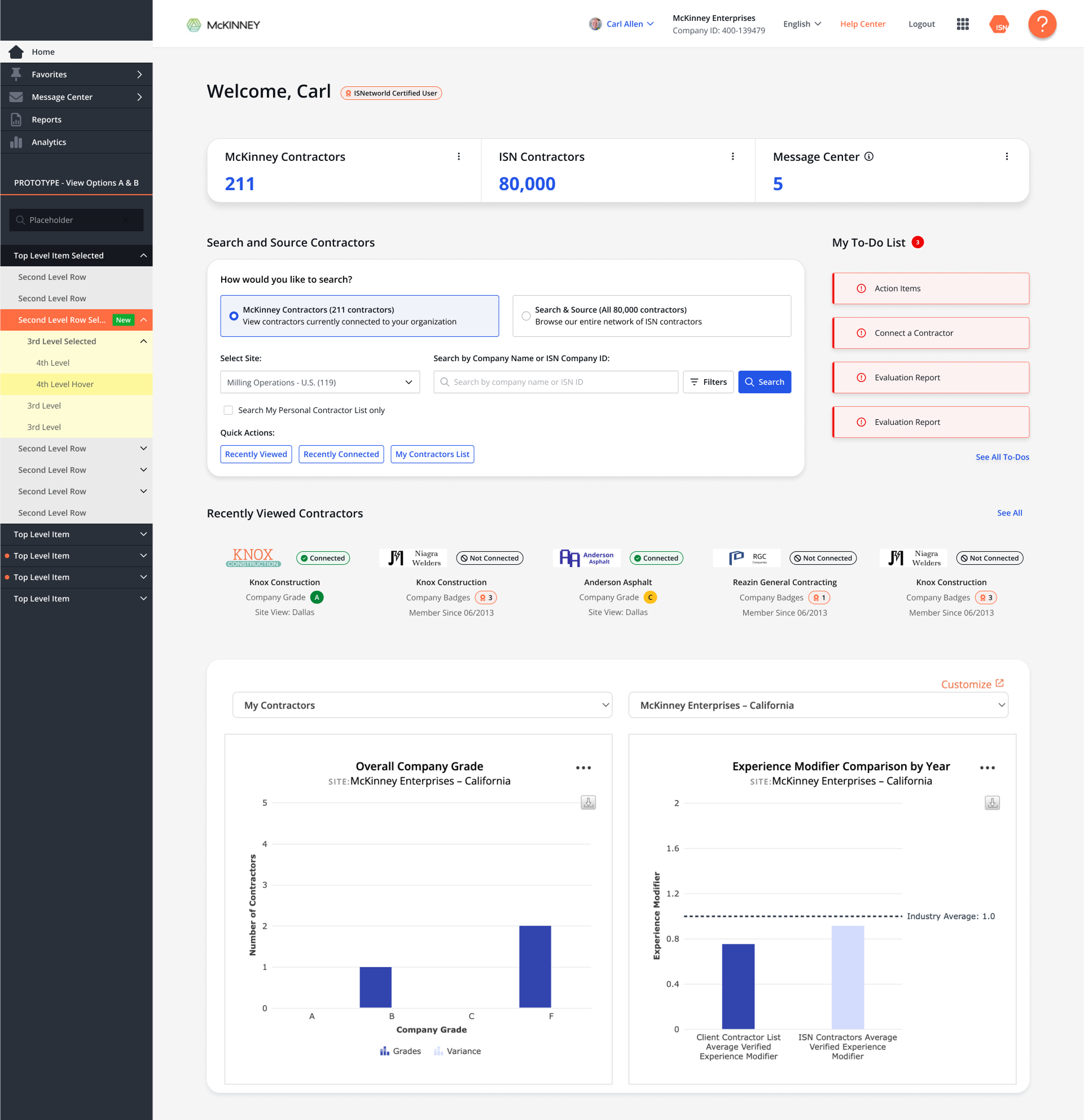Click the grade A badge for Knox Construction

tap(317, 597)
